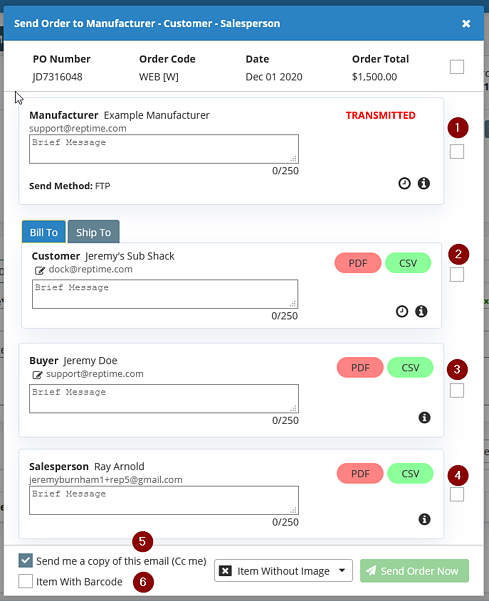Check the Buyer recipient checkbox

457,391
